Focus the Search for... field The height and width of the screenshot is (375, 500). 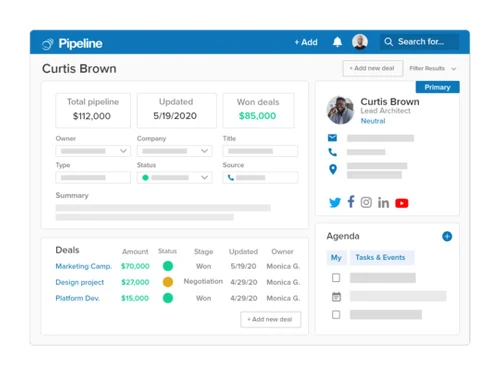419,42
